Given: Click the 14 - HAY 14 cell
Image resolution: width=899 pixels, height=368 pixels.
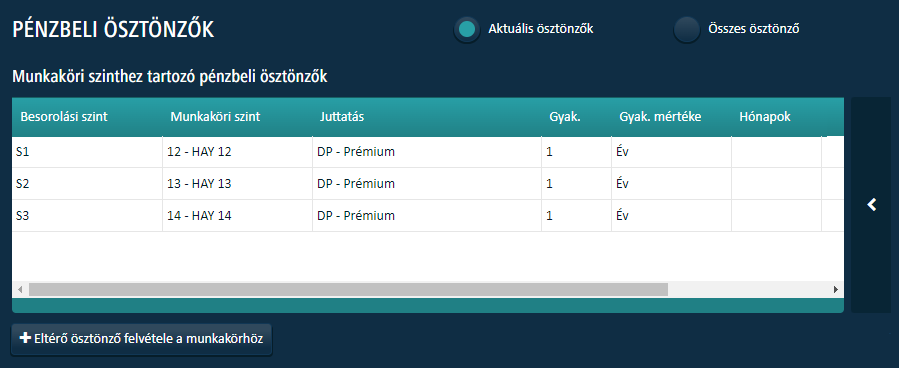Looking at the screenshot, I should 237,216.
